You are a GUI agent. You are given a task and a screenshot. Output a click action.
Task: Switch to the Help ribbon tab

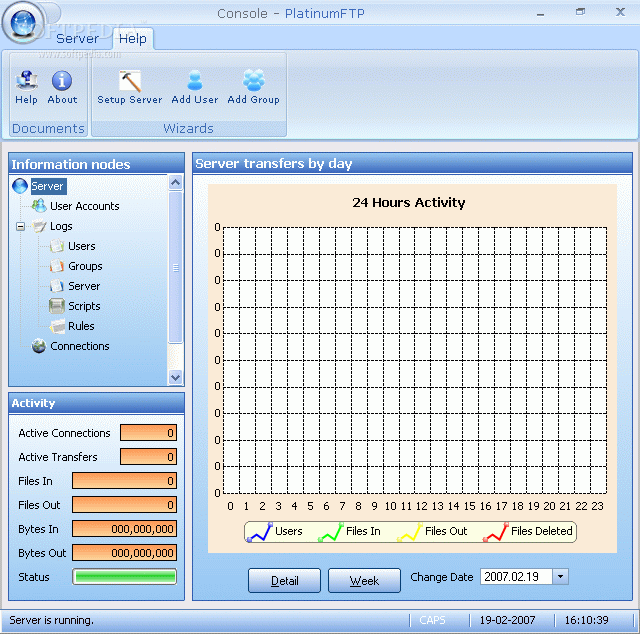pos(133,39)
